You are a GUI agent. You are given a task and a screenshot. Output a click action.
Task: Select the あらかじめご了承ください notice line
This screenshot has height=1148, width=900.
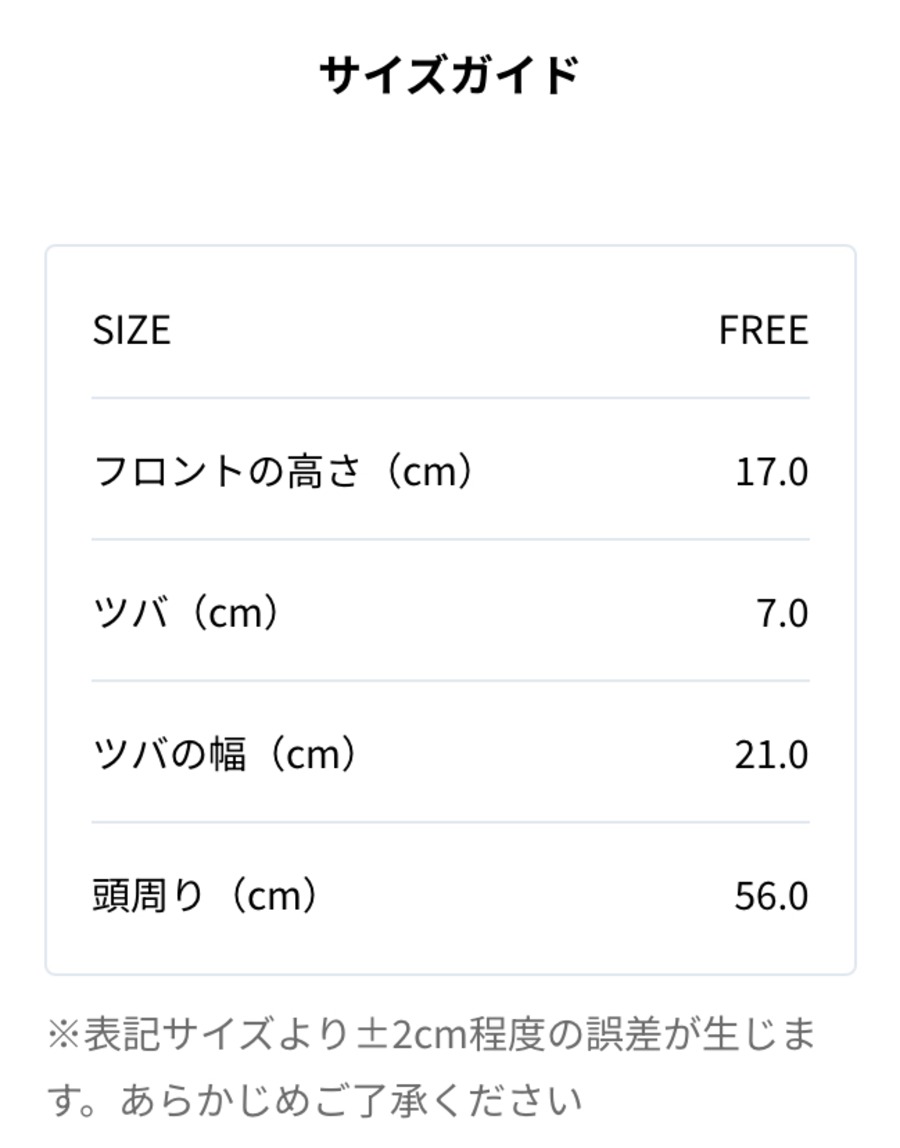[x=352, y=1100]
